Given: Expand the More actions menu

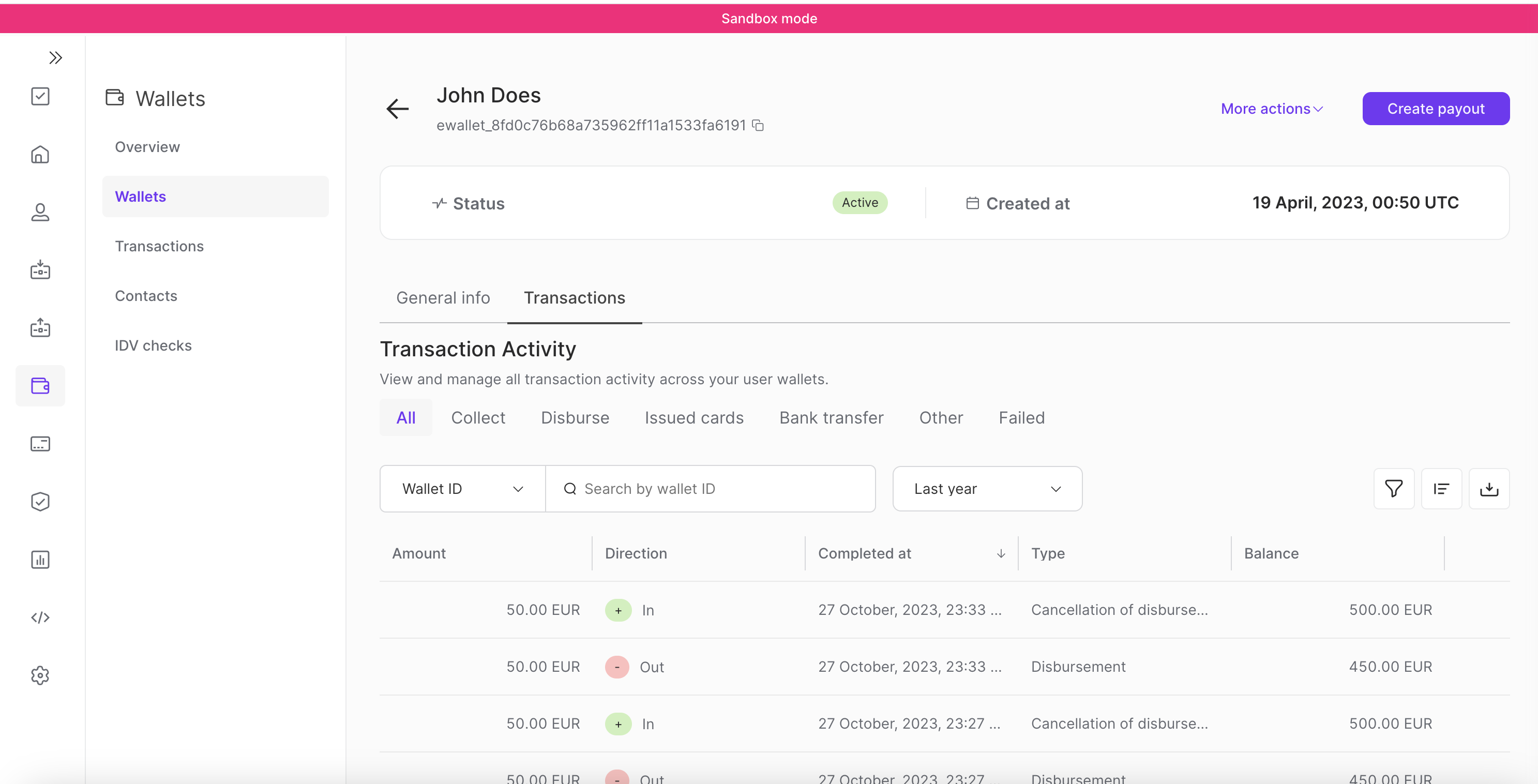Looking at the screenshot, I should click(1272, 109).
